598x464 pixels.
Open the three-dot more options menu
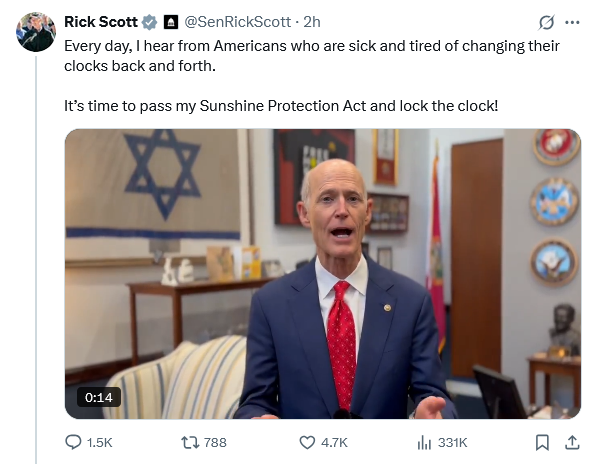pyautogui.click(x=572, y=22)
